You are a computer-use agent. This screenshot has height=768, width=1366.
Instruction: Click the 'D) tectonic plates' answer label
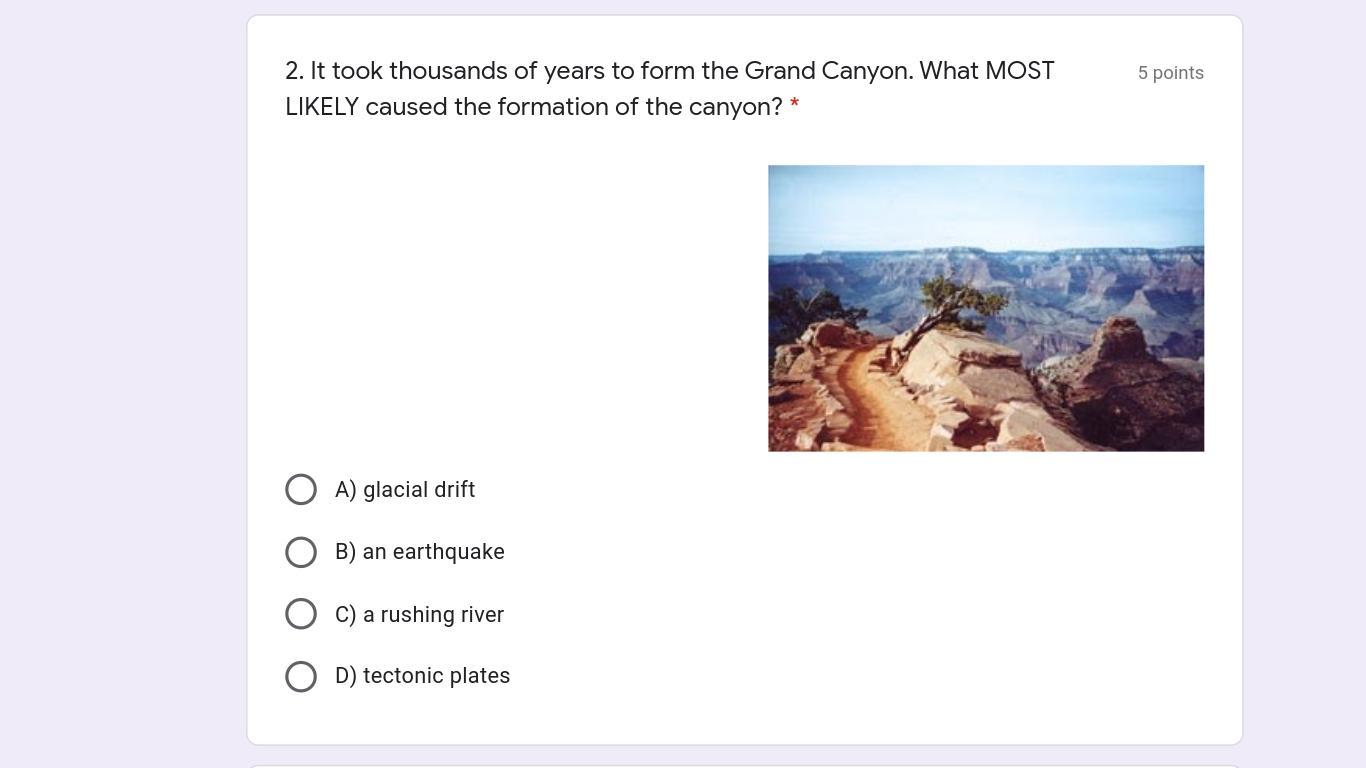tap(423, 676)
